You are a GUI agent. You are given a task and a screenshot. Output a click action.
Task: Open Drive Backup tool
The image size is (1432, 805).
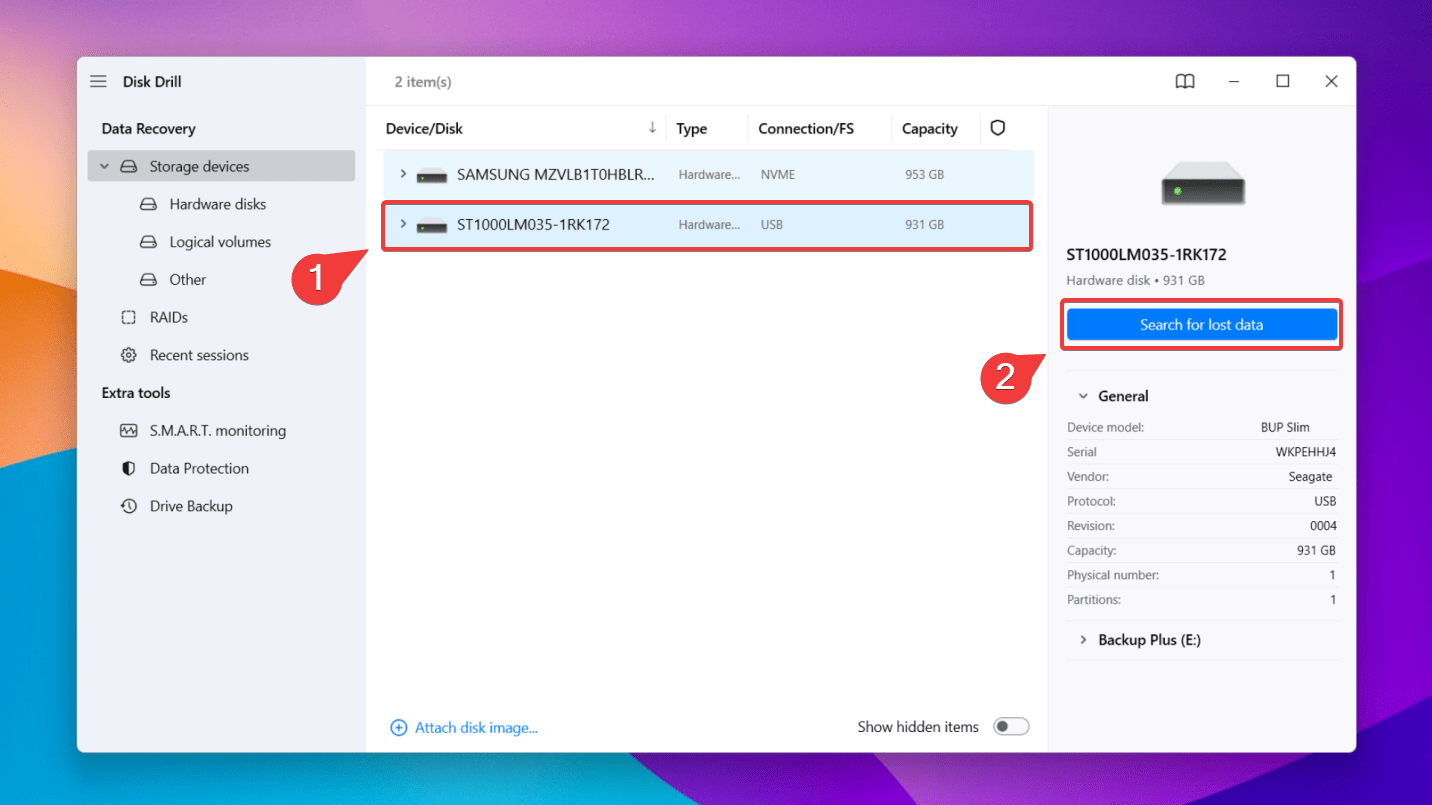coord(191,506)
